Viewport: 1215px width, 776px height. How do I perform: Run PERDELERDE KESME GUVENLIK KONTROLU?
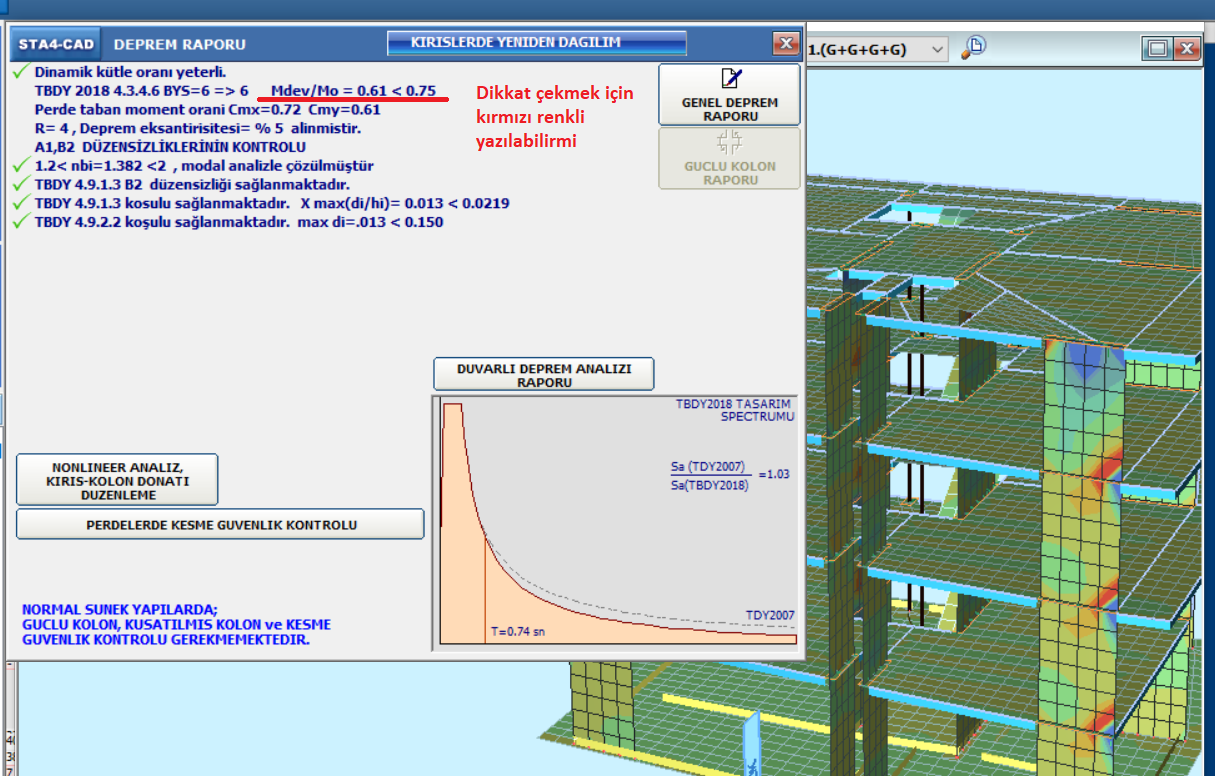[220, 524]
